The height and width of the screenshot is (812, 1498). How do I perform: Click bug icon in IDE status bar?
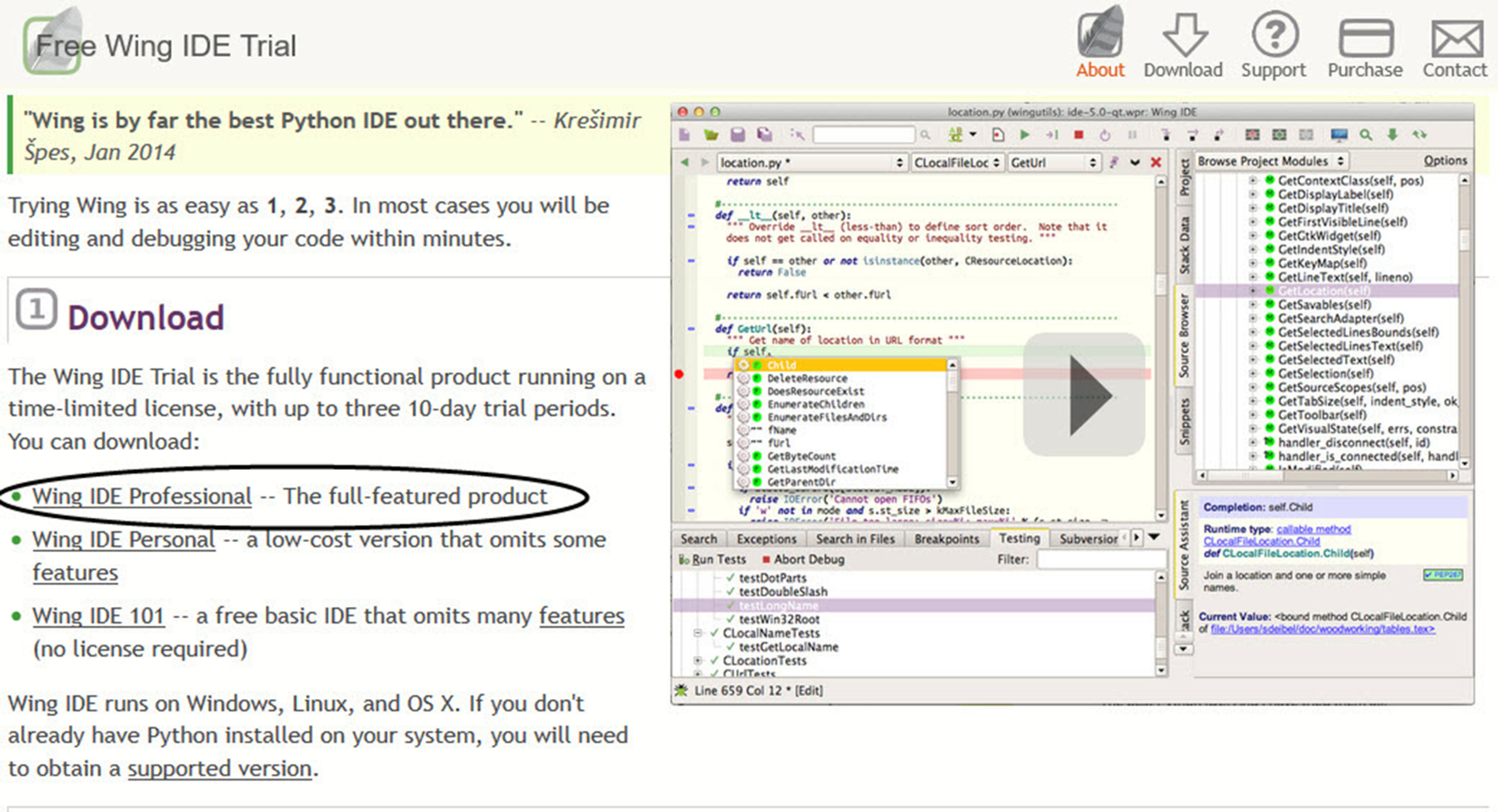point(682,691)
